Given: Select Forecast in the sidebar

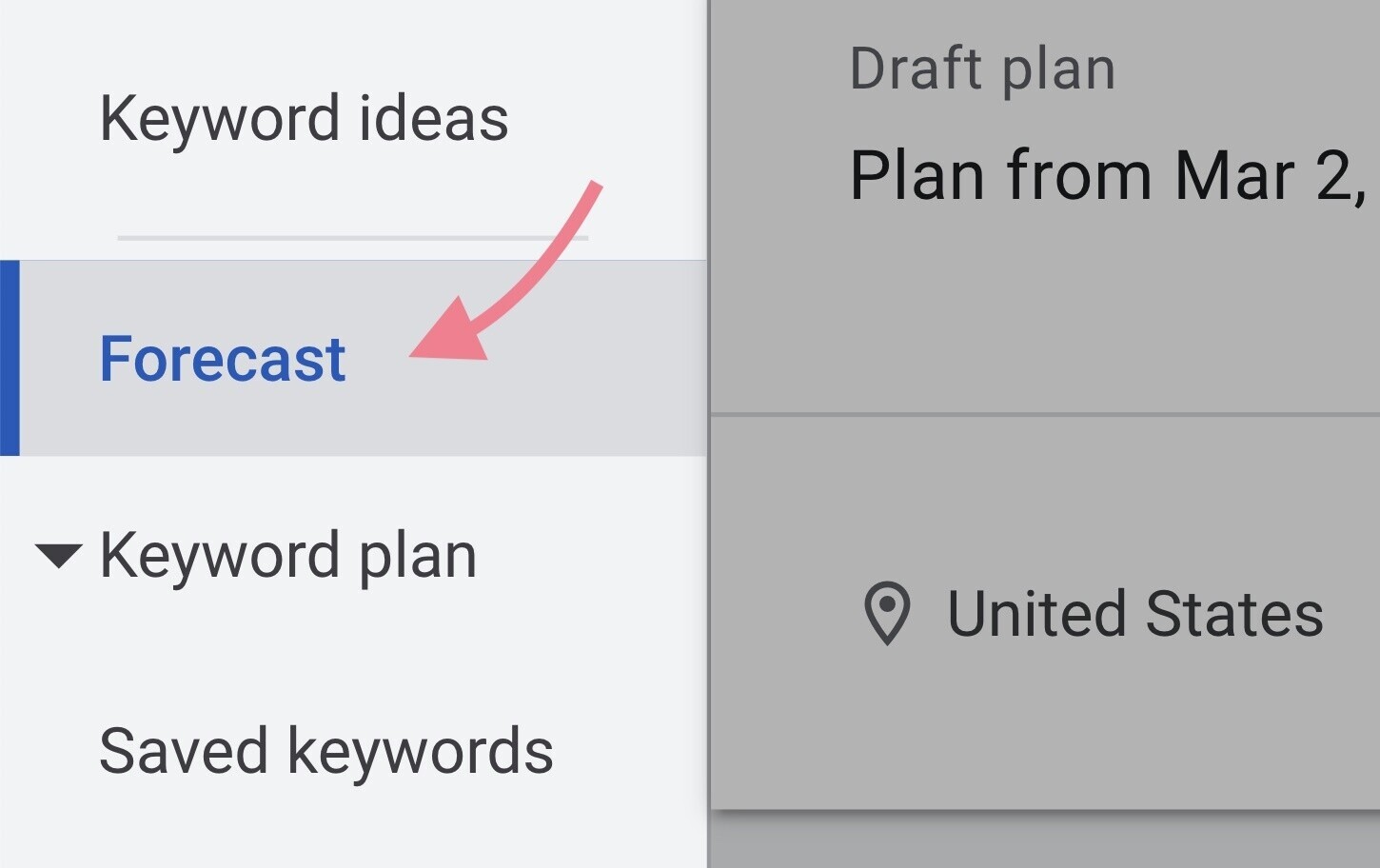Looking at the screenshot, I should tap(223, 359).
